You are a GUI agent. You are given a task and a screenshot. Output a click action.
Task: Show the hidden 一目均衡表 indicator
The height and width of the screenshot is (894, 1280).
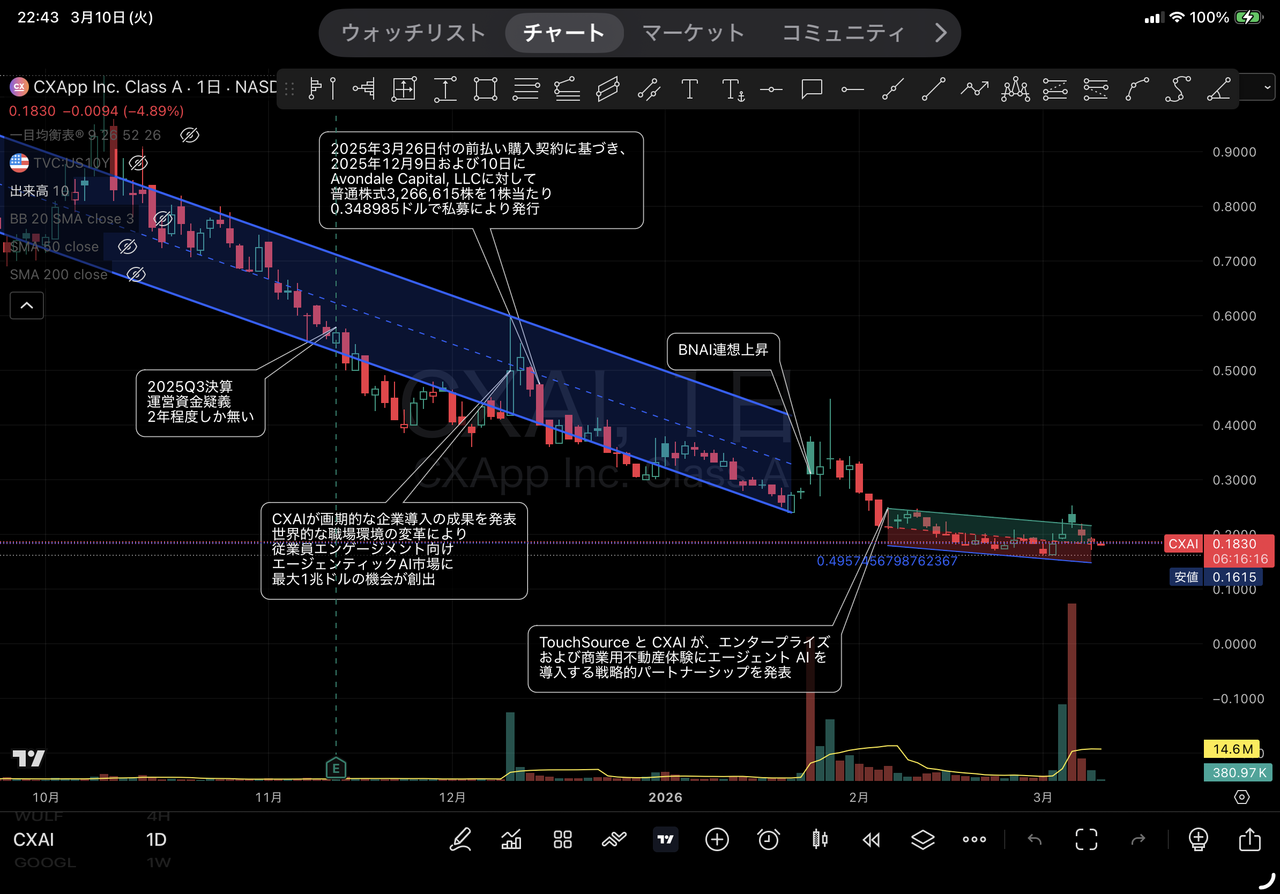tap(189, 134)
